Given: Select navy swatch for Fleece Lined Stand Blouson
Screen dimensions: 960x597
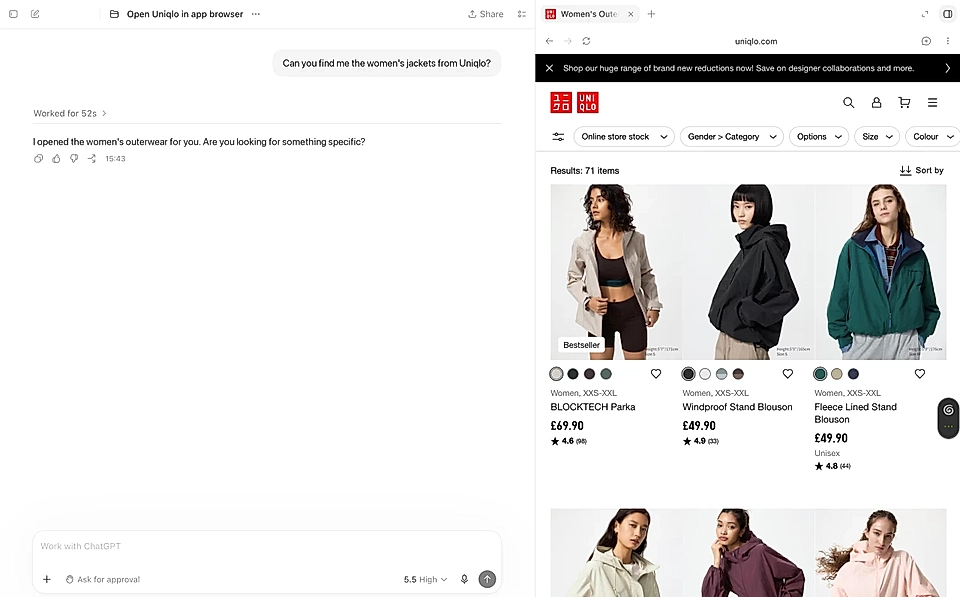Looking at the screenshot, I should tap(853, 374).
